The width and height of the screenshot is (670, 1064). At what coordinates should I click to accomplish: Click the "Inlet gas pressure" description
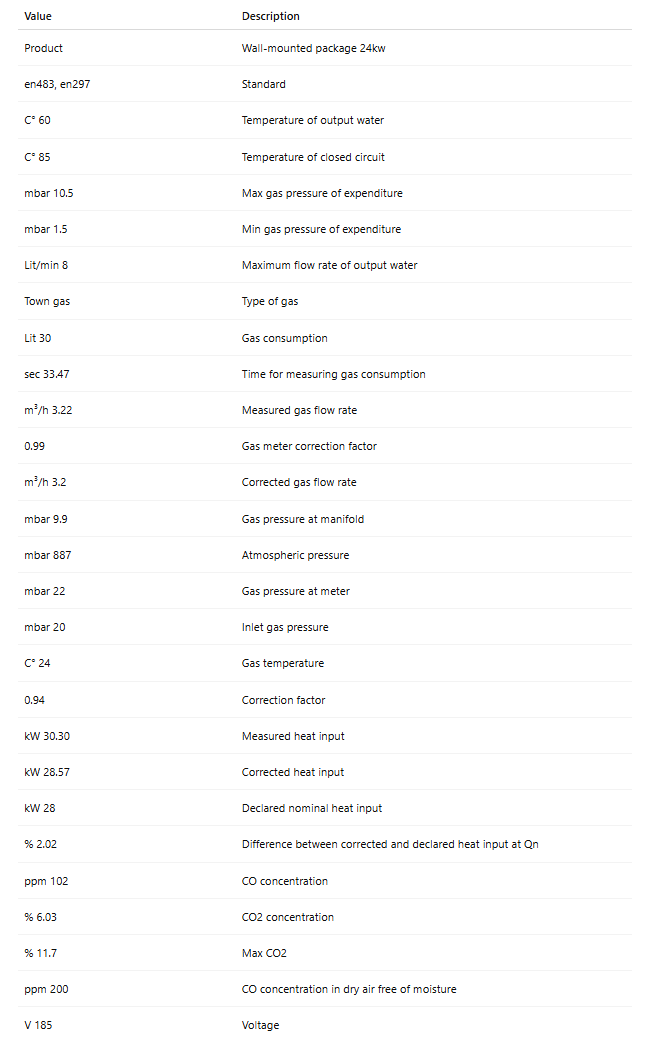click(285, 627)
